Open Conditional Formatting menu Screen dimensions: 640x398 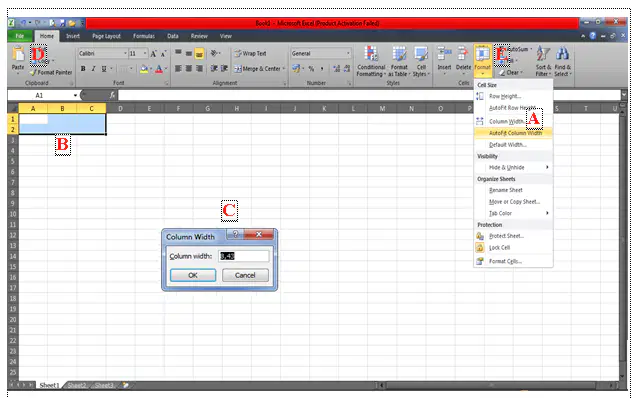pyautogui.click(x=371, y=61)
